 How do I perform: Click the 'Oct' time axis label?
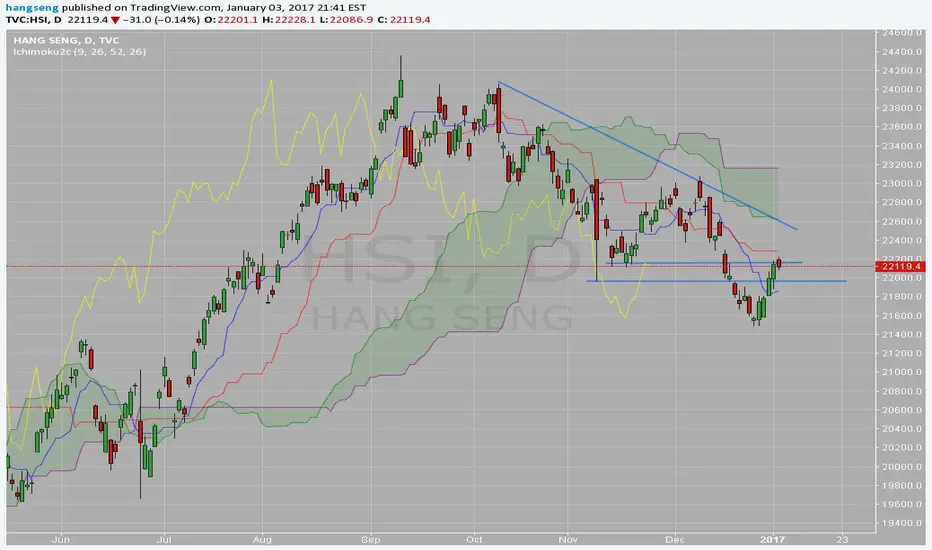coord(474,540)
